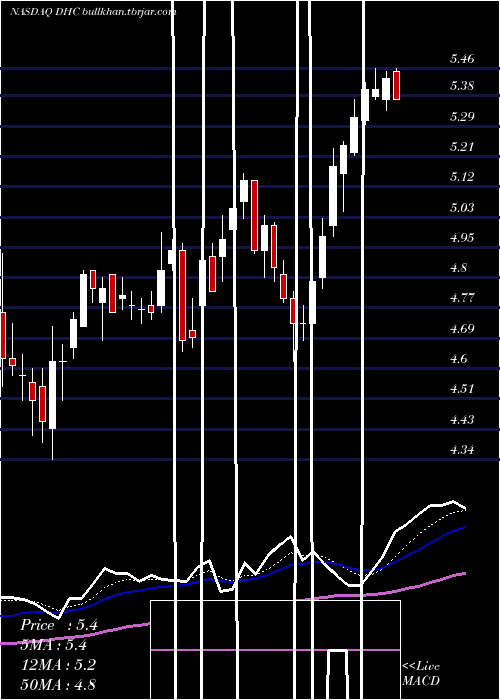This screenshot has width=500, height=700.
Task: Click the 4.6 price axis label
Action: 459,359
